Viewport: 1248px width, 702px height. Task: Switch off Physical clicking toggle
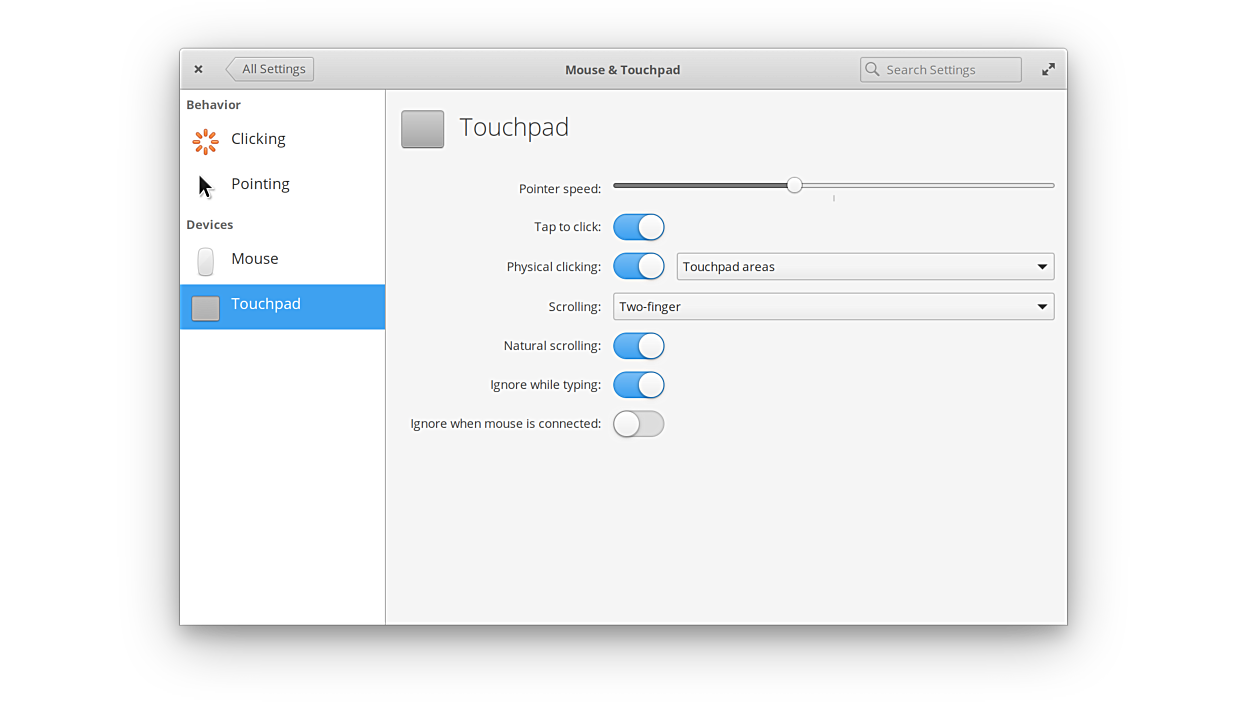(638, 266)
